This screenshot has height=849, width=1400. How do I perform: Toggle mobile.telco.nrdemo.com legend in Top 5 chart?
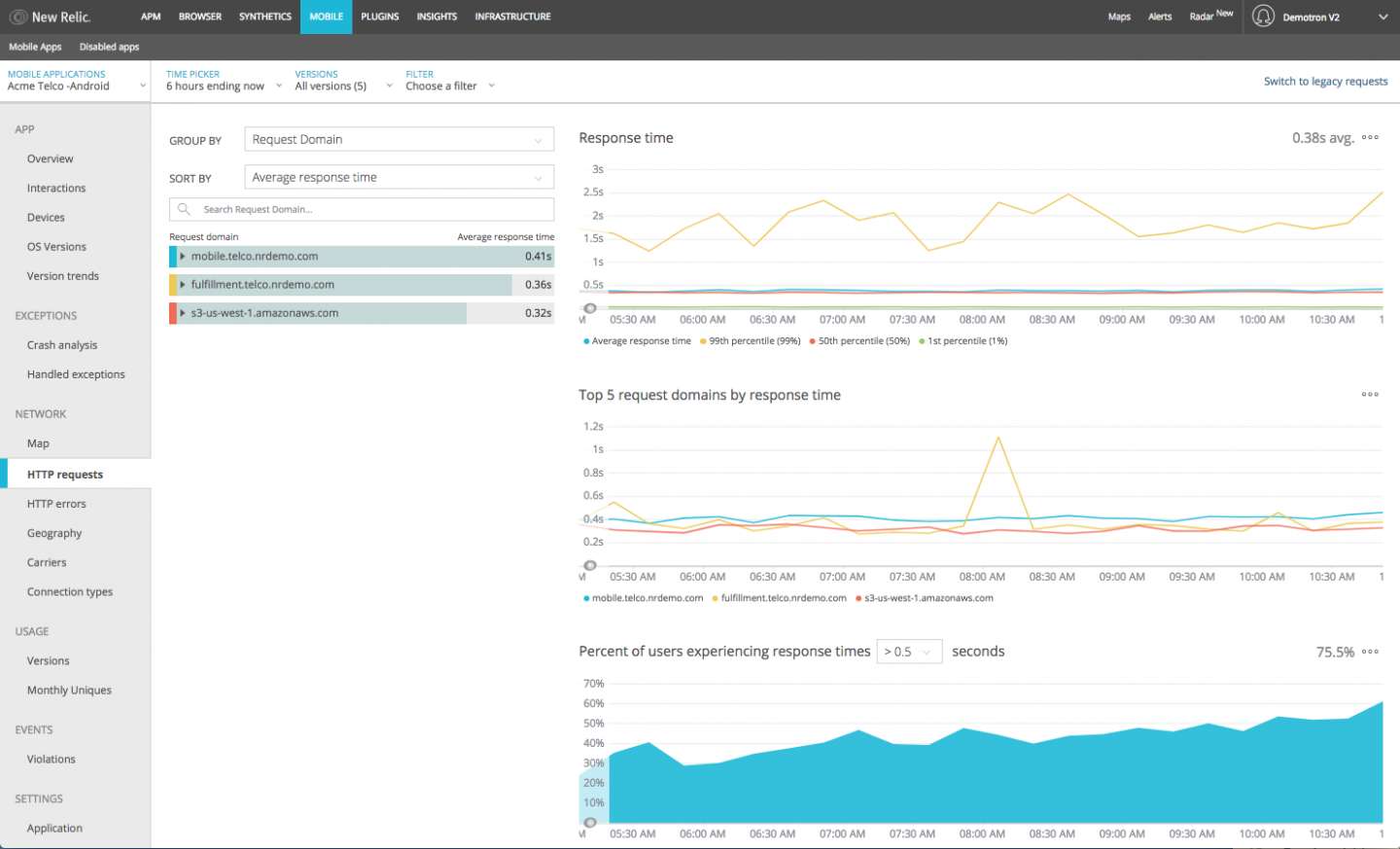pyautogui.click(x=643, y=598)
